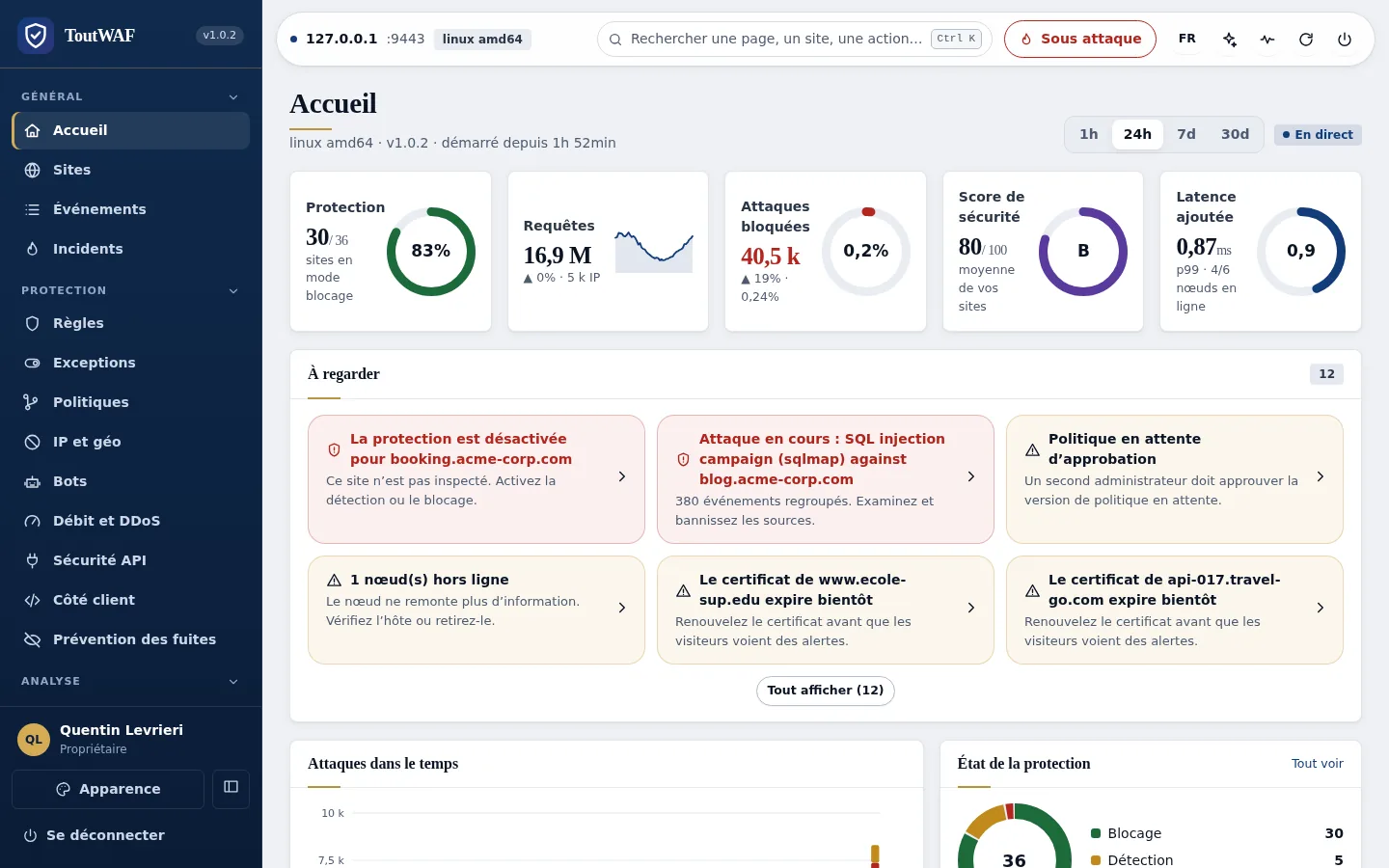Open Règles in the sidebar

click(130, 323)
